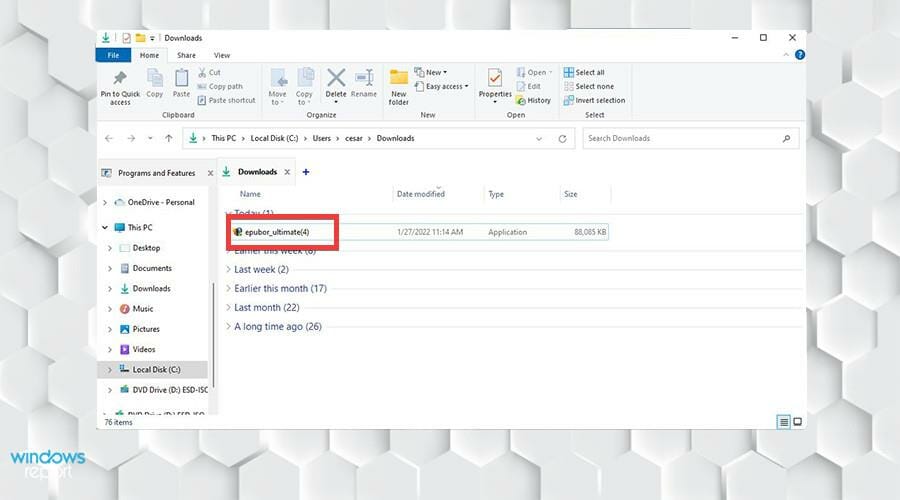The height and width of the screenshot is (500, 900).
Task: Sort by Date modified column
Action: 421,194
